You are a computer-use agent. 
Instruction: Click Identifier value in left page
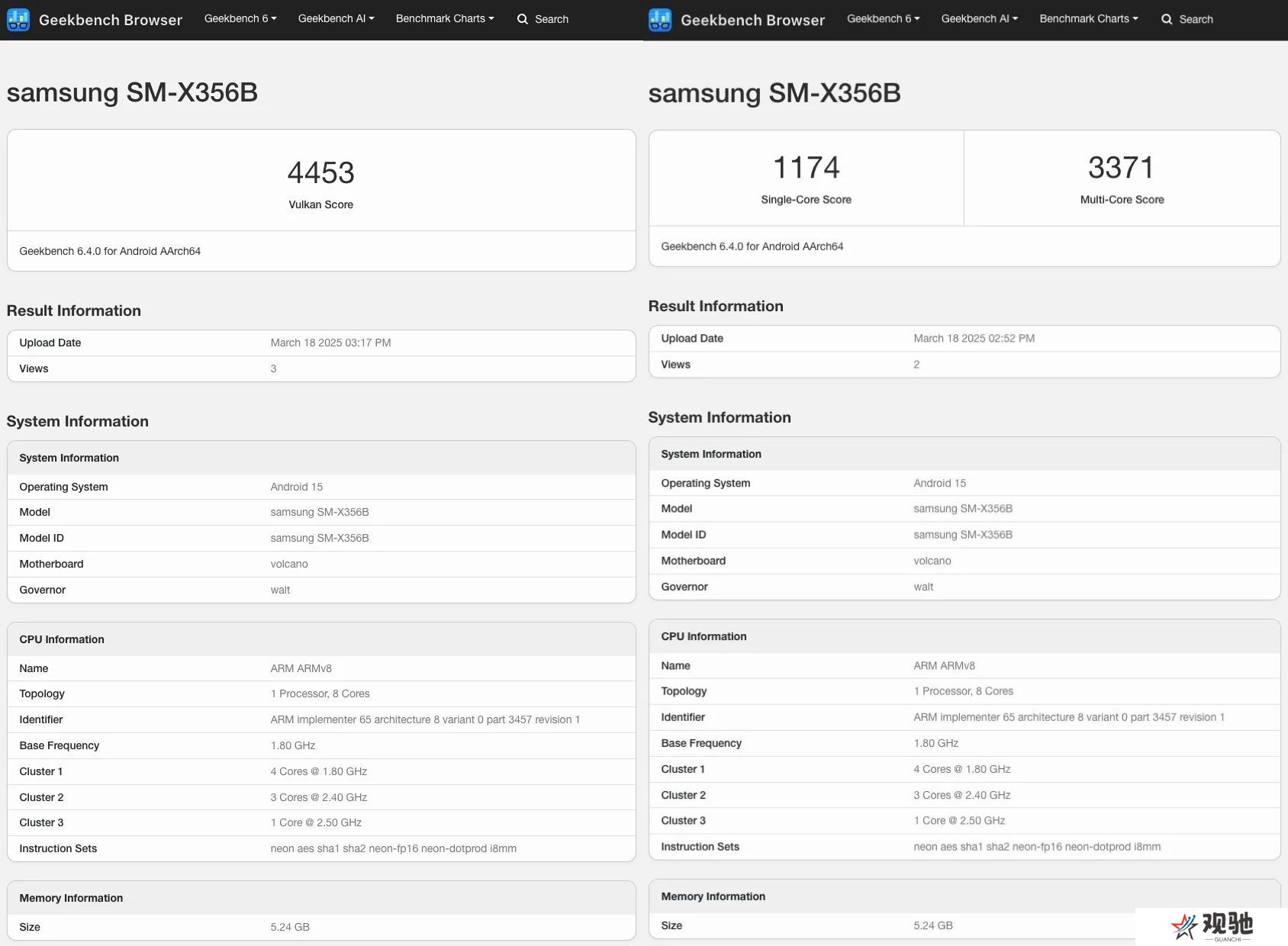point(425,719)
